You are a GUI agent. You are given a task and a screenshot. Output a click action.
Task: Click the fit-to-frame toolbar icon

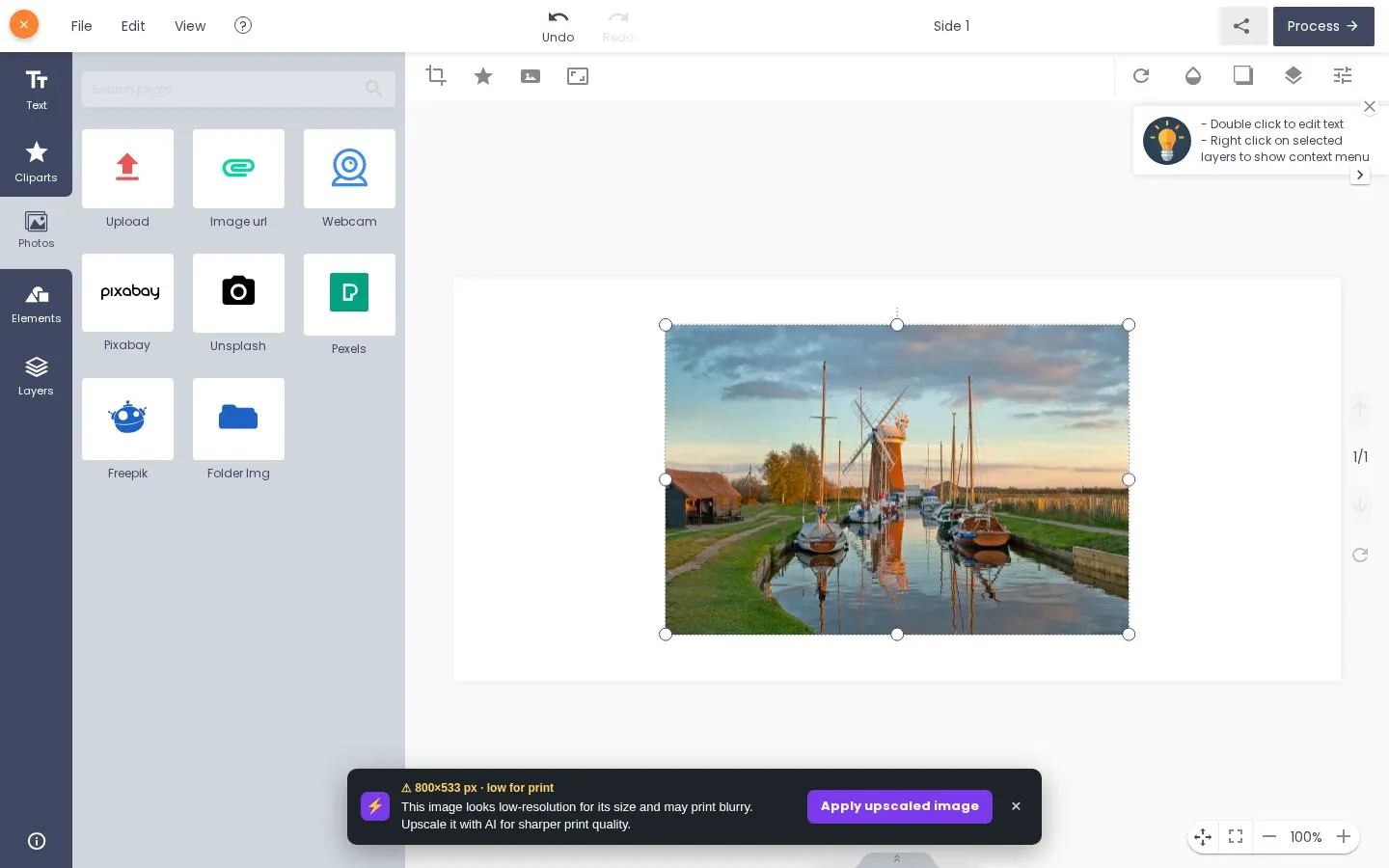[x=578, y=75]
